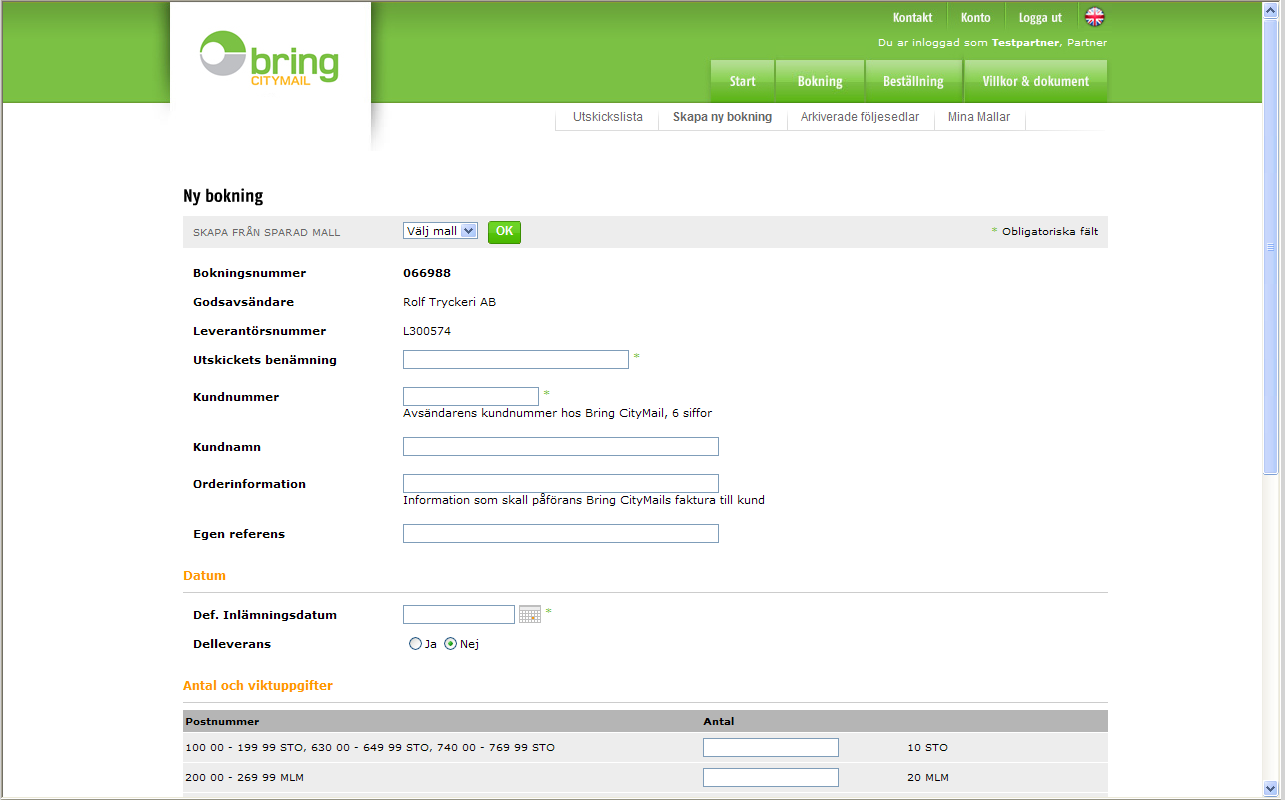1285x800 pixels.
Task: Switch language via the UK flag icon
Action: 1095,17
